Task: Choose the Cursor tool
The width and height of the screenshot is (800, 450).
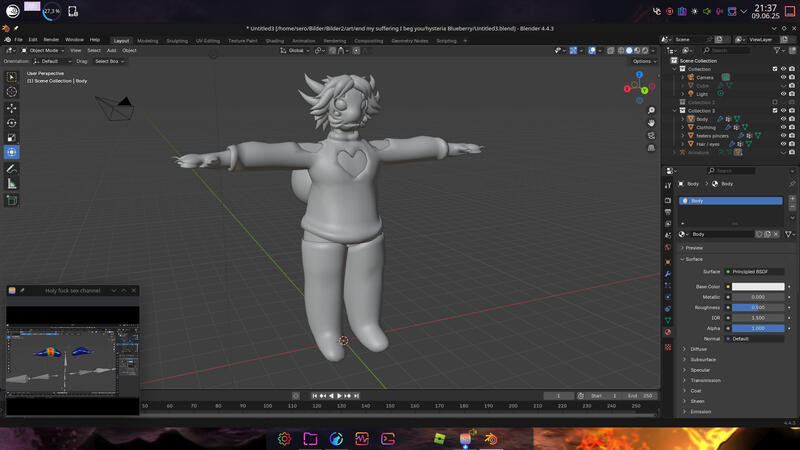Action: pos(12,92)
